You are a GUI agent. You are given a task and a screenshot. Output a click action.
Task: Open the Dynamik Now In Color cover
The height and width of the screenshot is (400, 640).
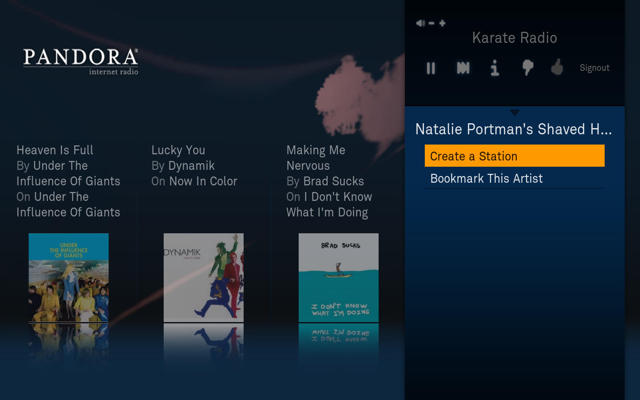204,278
